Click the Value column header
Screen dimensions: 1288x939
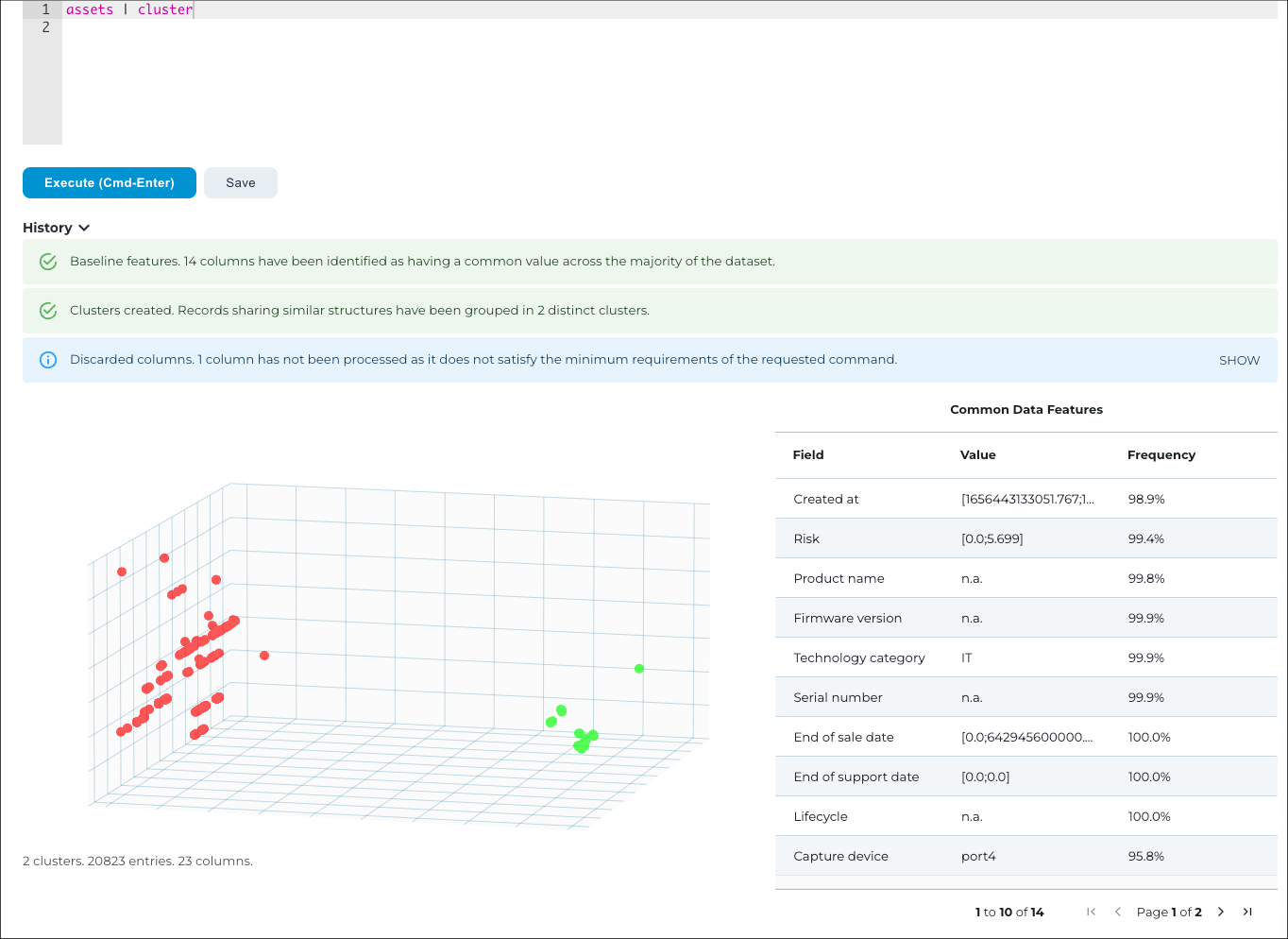(x=978, y=455)
